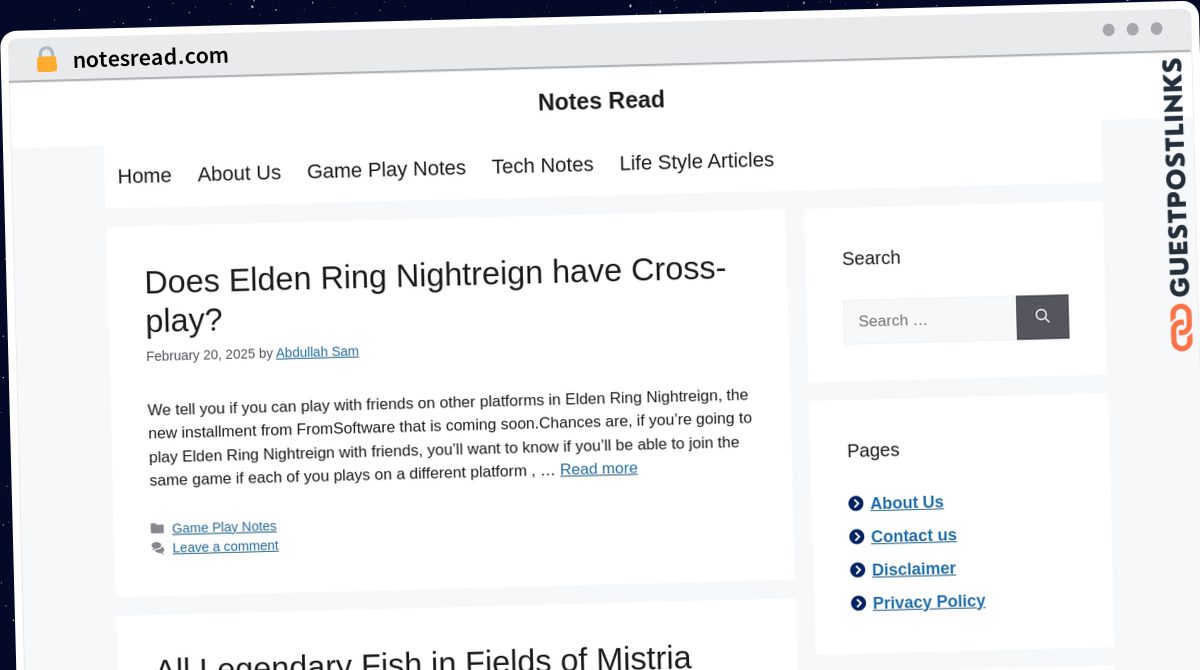The width and height of the screenshot is (1200, 670).
Task: Open the Elden Ring Nightreign Cross-play article
Action: (x=435, y=294)
